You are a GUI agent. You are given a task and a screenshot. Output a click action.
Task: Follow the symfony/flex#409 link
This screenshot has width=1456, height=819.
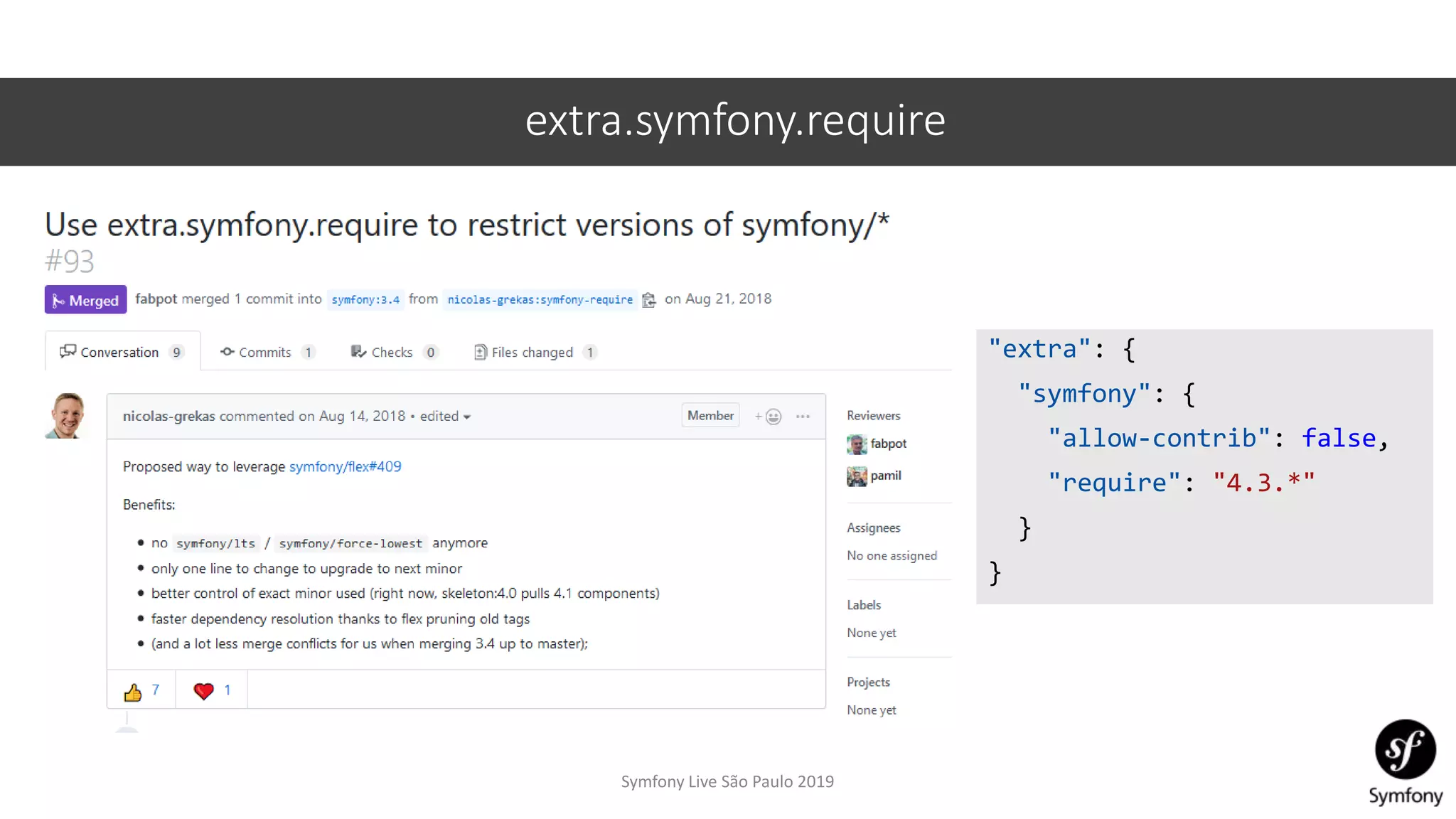tap(345, 466)
